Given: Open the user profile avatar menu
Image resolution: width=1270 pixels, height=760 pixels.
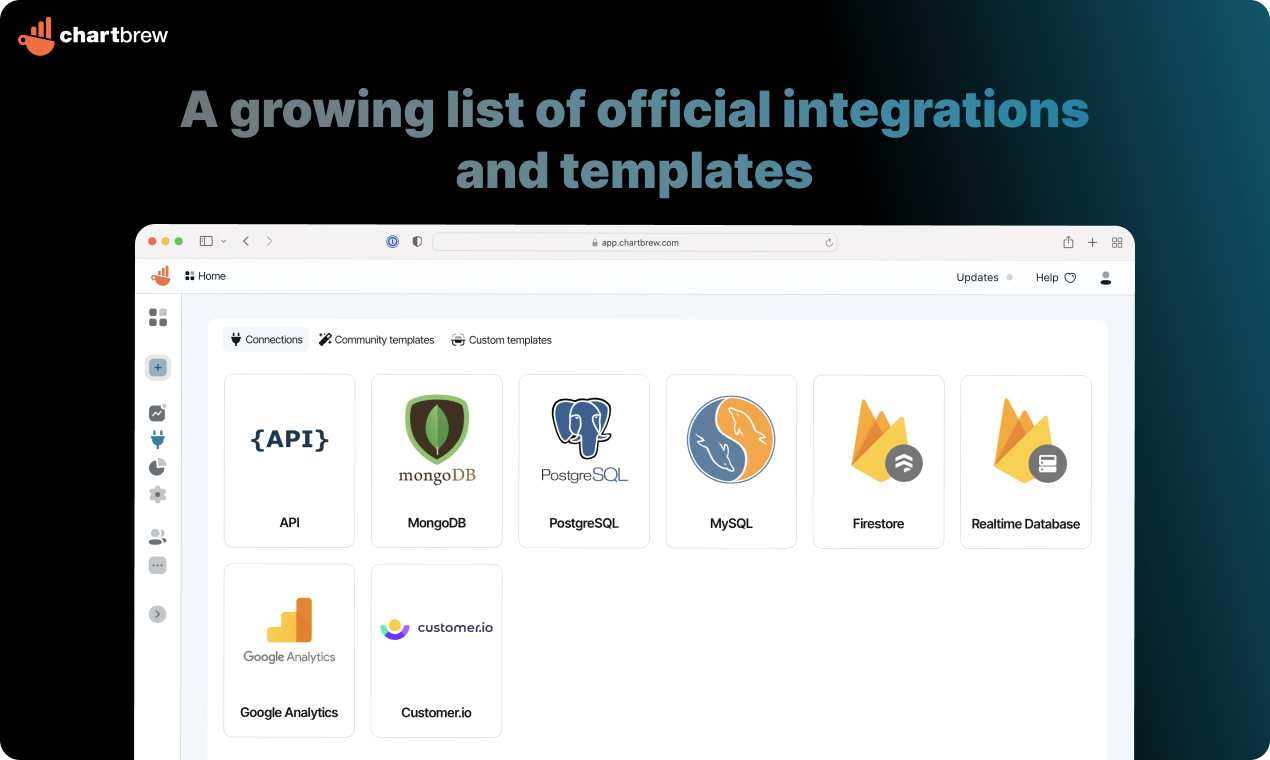Looking at the screenshot, I should pos(1106,277).
